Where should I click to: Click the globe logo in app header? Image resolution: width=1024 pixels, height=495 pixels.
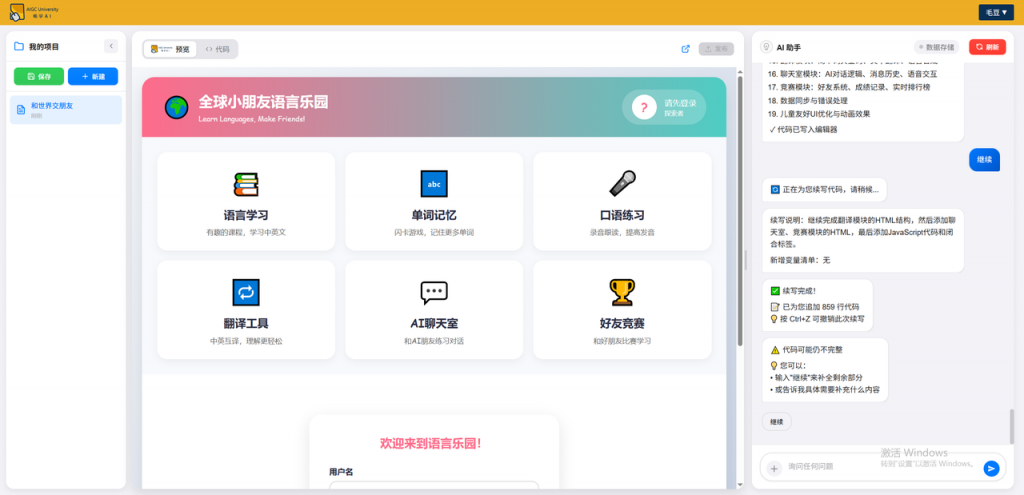pyautogui.click(x=177, y=106)
